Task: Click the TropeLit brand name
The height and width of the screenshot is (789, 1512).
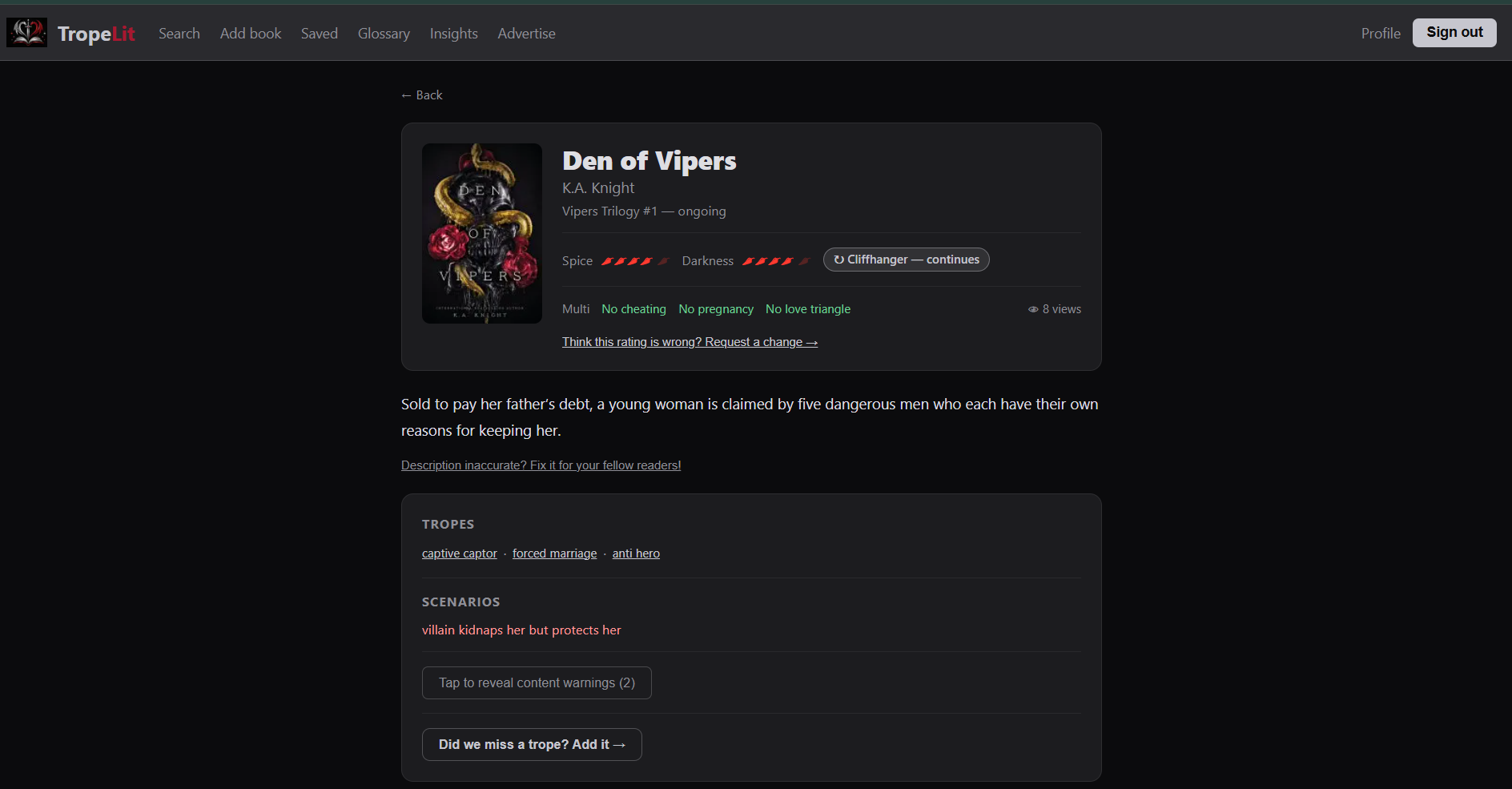Action: pos(96,34)
